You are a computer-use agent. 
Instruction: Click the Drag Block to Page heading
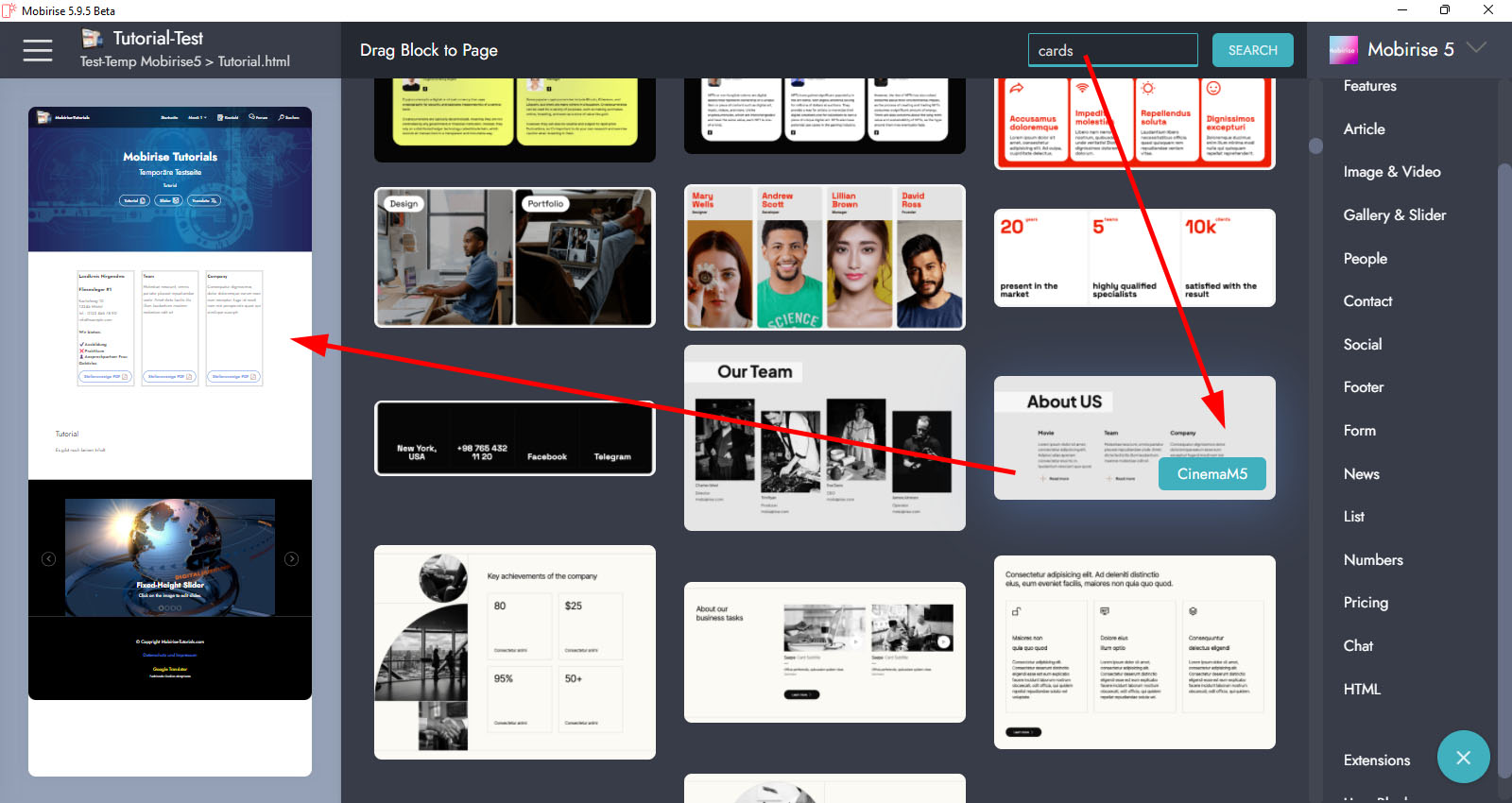429,50
